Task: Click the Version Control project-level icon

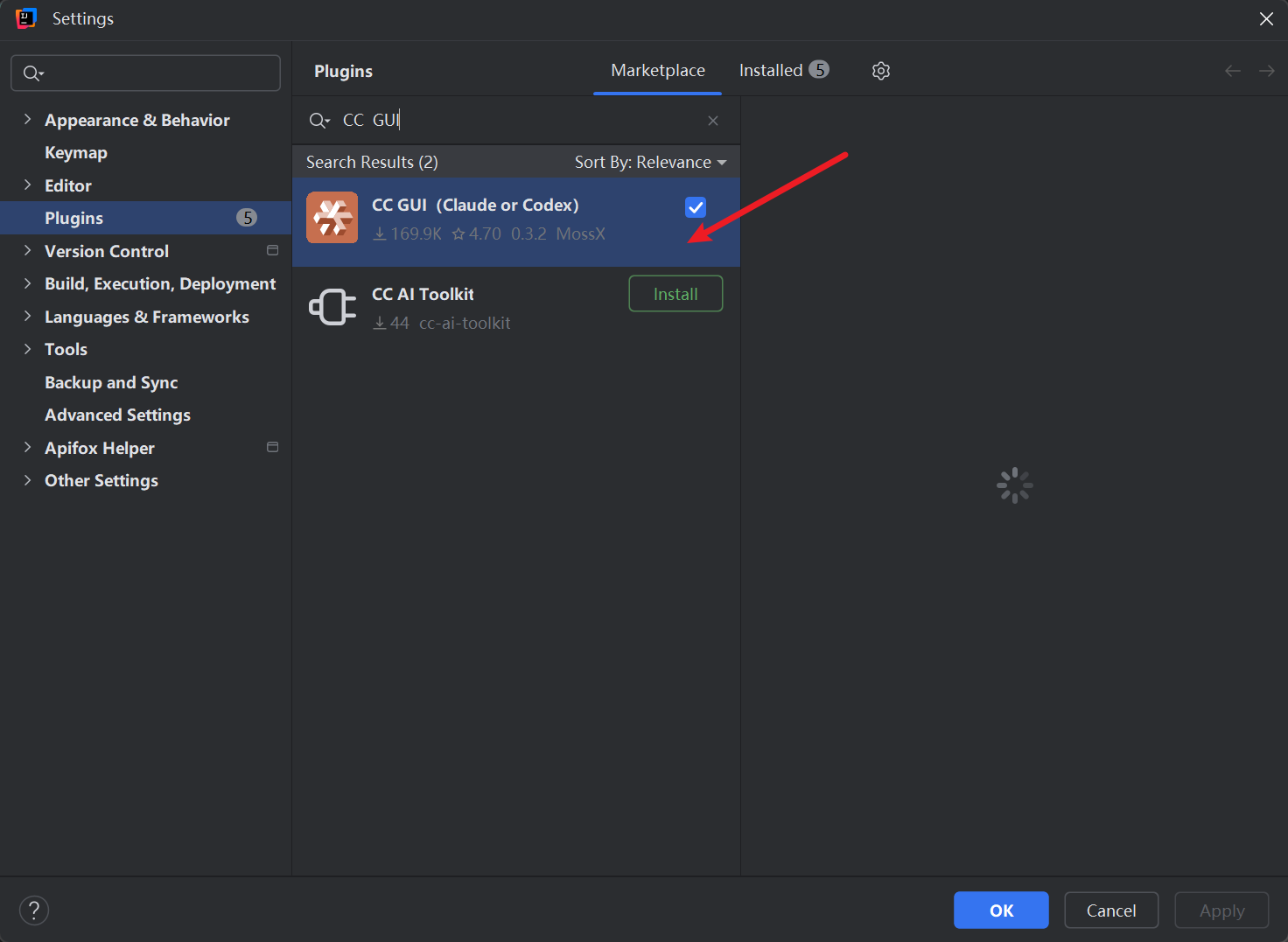Action: point(273,251)
